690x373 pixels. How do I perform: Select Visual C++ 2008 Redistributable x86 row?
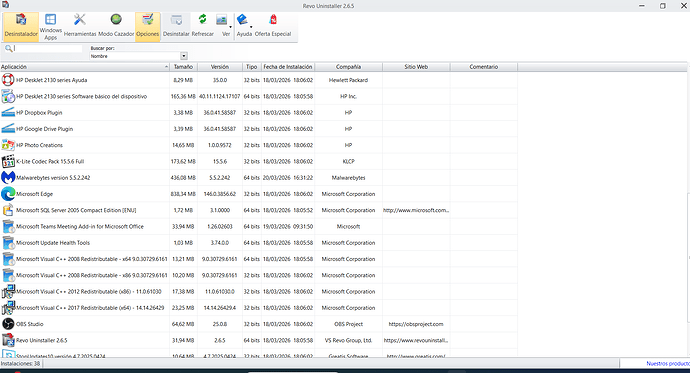click(x=259, y=275)
